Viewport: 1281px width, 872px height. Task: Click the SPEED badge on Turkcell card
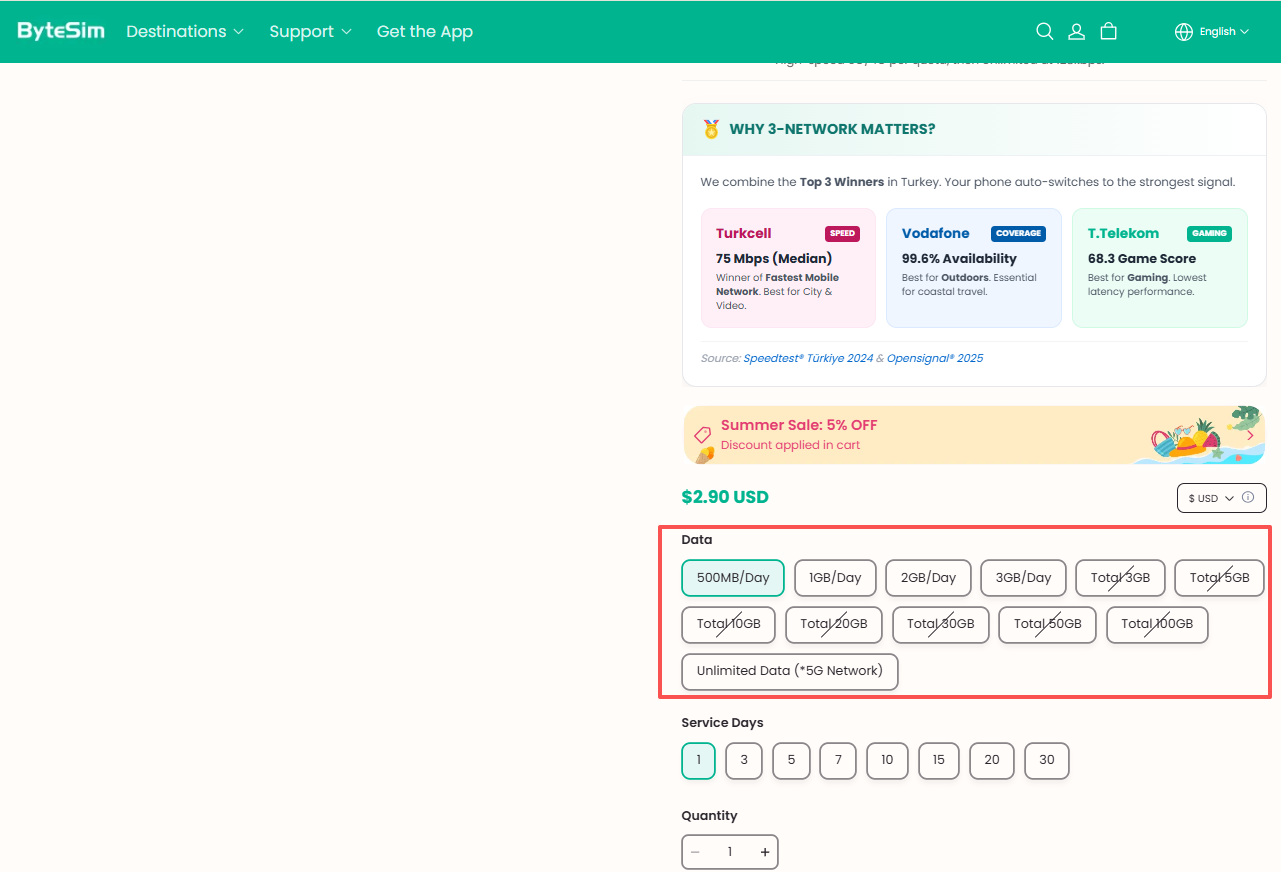tap(843, 234)
